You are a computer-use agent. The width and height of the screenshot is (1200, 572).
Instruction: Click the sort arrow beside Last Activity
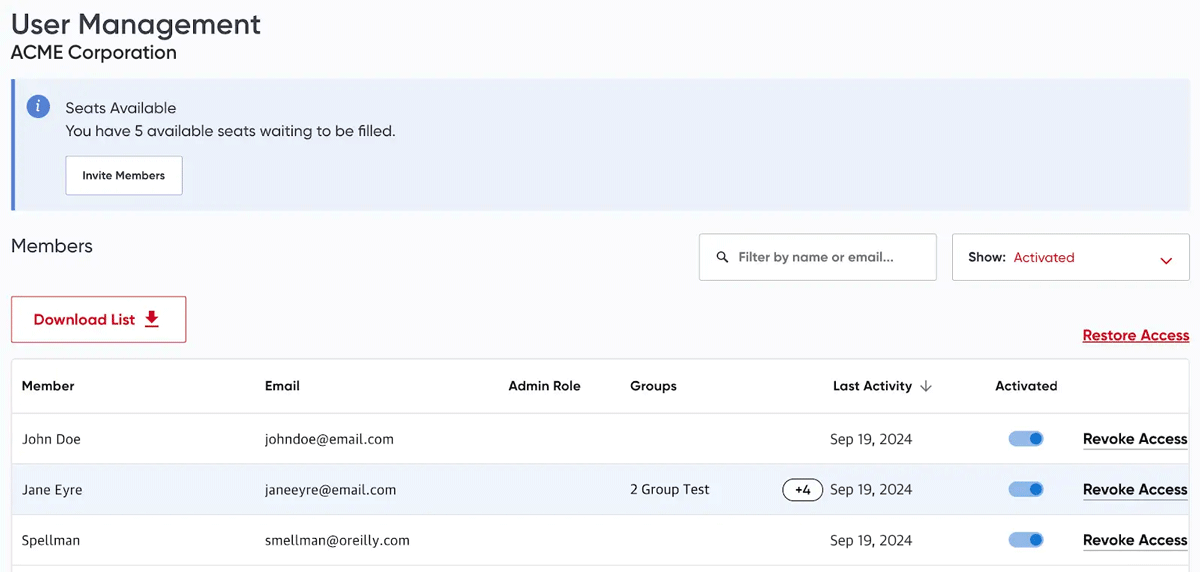926,386
